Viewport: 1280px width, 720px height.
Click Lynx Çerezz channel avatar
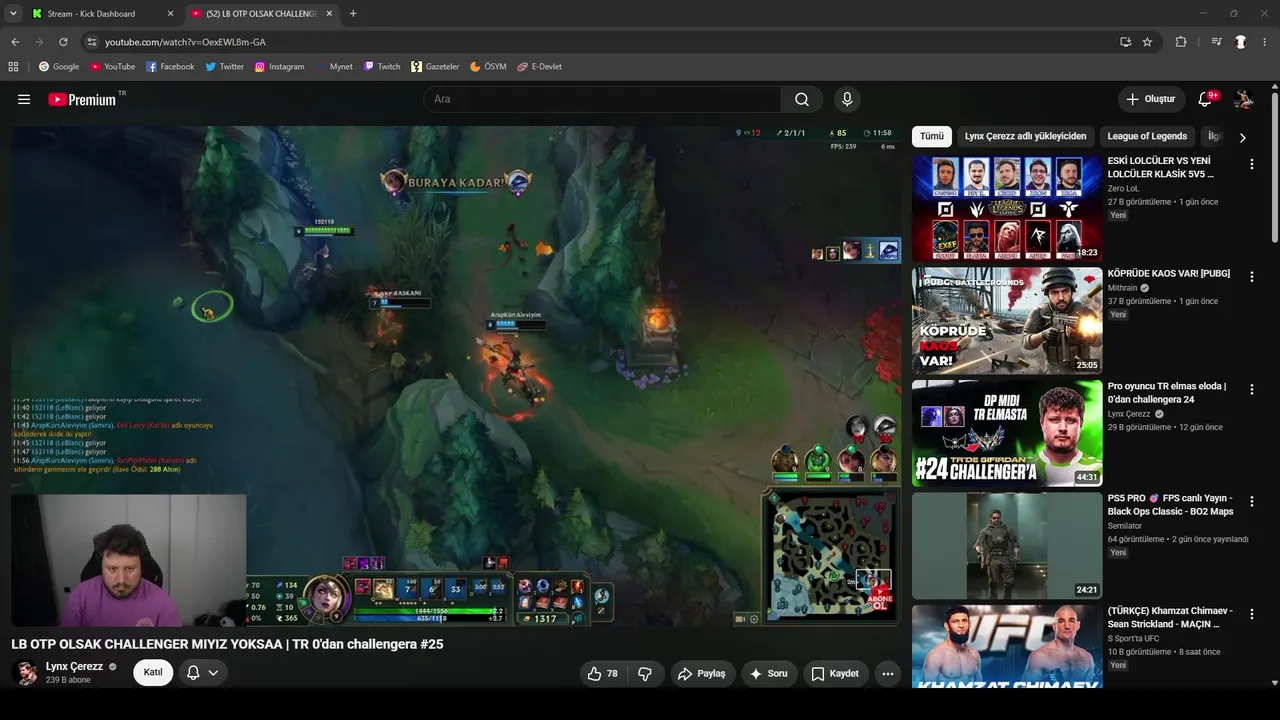click(27, 673)
